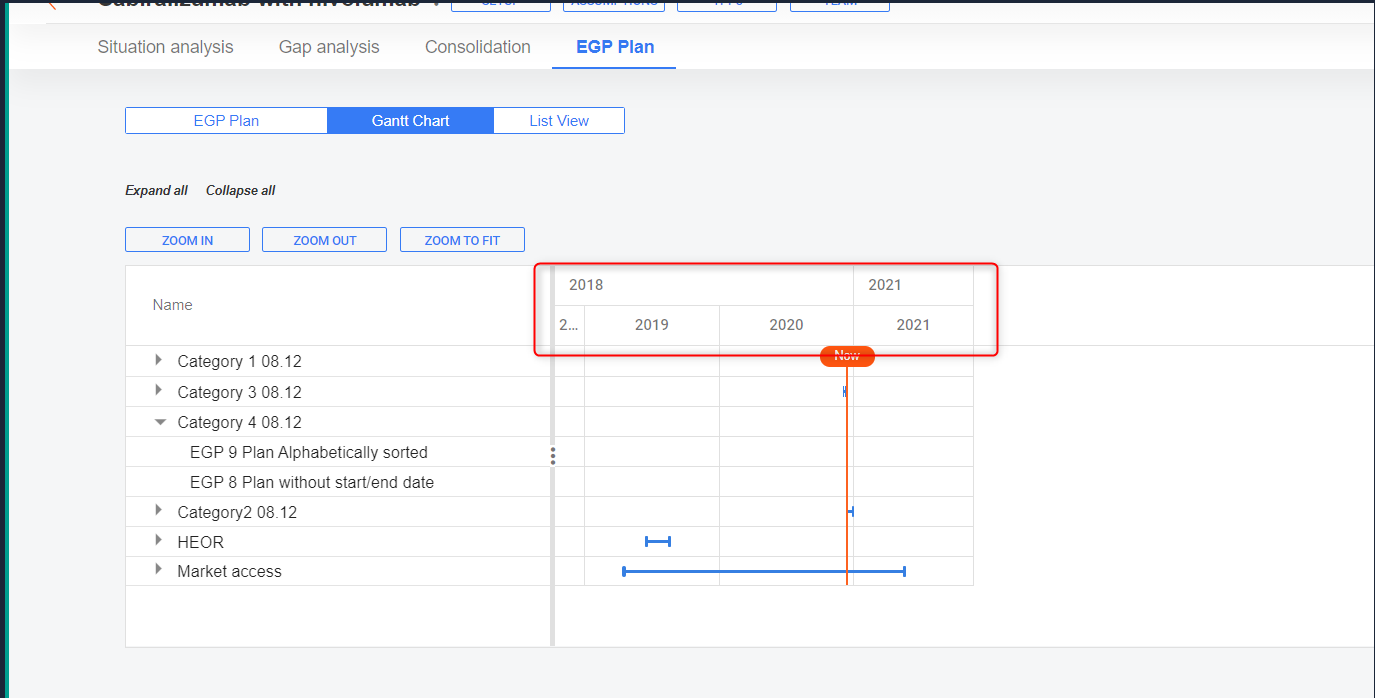The width and height of the screenshot is (1375, 698).
Task: Expand the Category2 08.12 row
Action: 159,511
